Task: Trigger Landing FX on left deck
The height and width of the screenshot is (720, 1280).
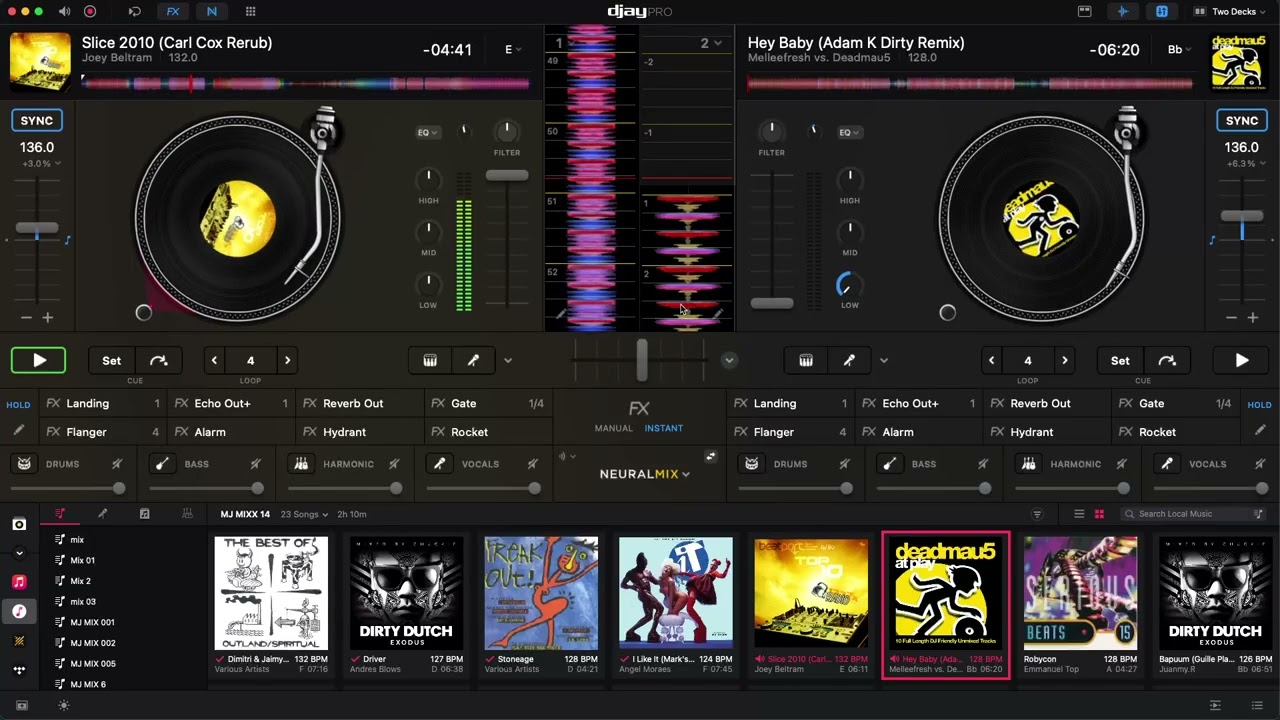Action: click(x=103, y=404)
